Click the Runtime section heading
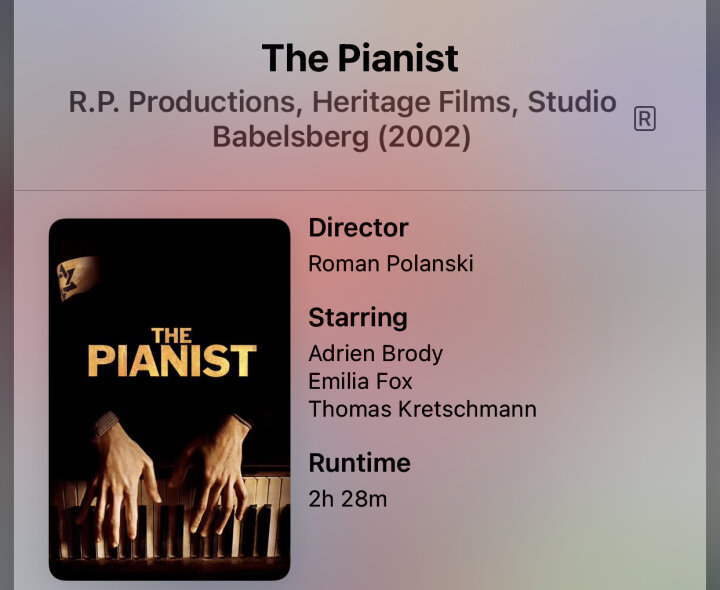Image resolution: width=720 pixels, height=590 pixels. [360, 463]
